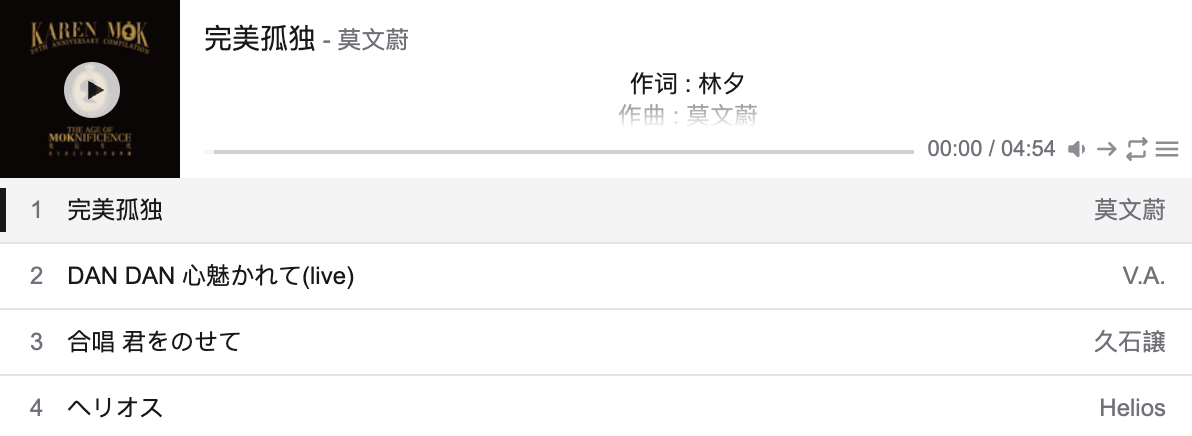This screenshot has height=436, width=1192.
Task: Toggle loop mode with the repeat icon
Action: (x=1136, y=149)
